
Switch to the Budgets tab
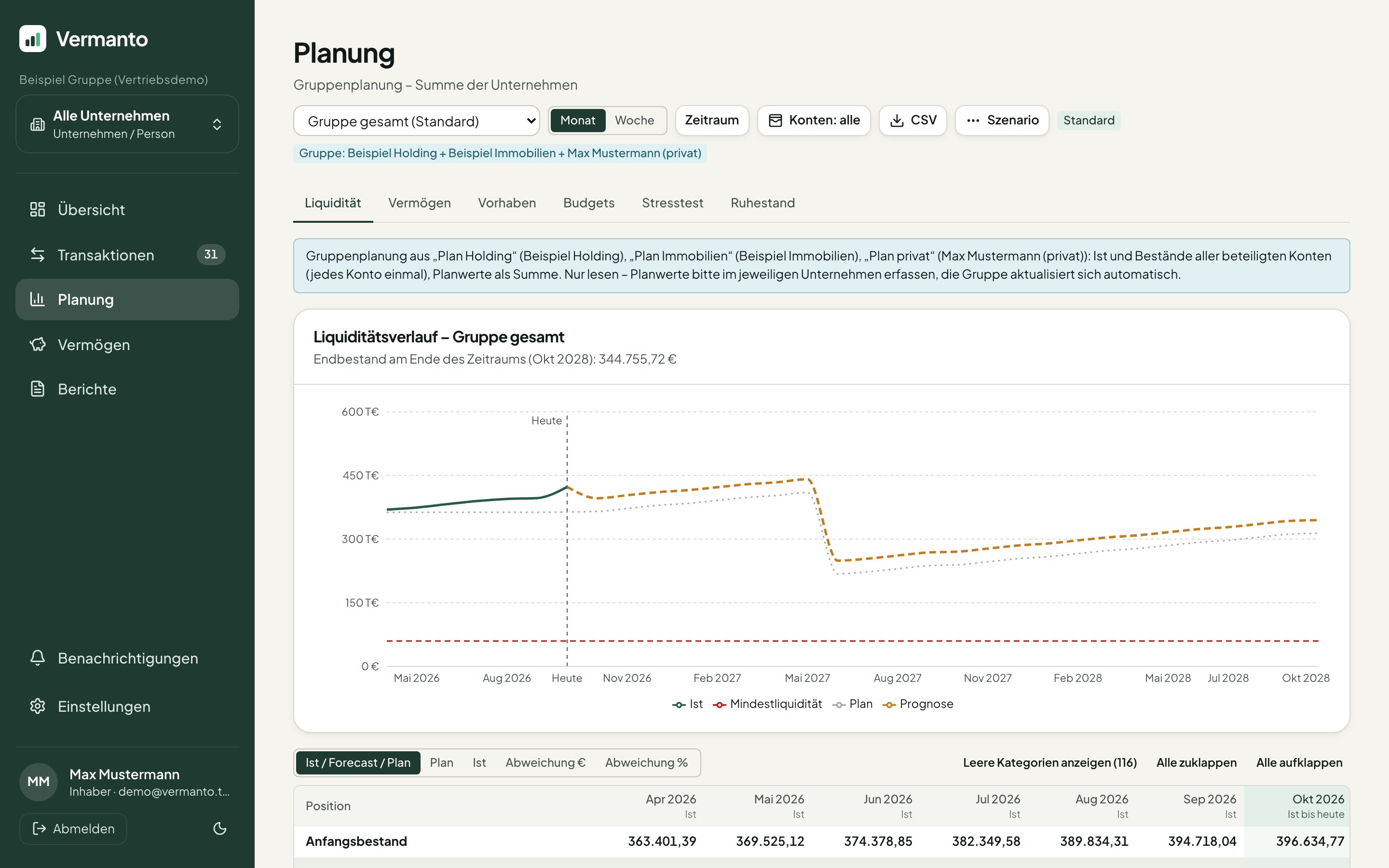[x=589, y=203]
